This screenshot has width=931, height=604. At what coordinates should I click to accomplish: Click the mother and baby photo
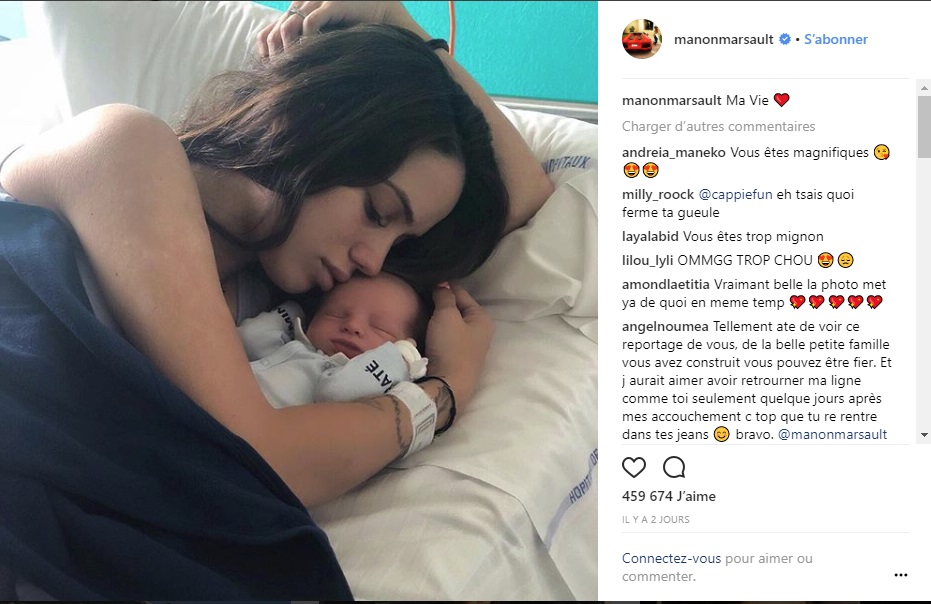[299, 301]
